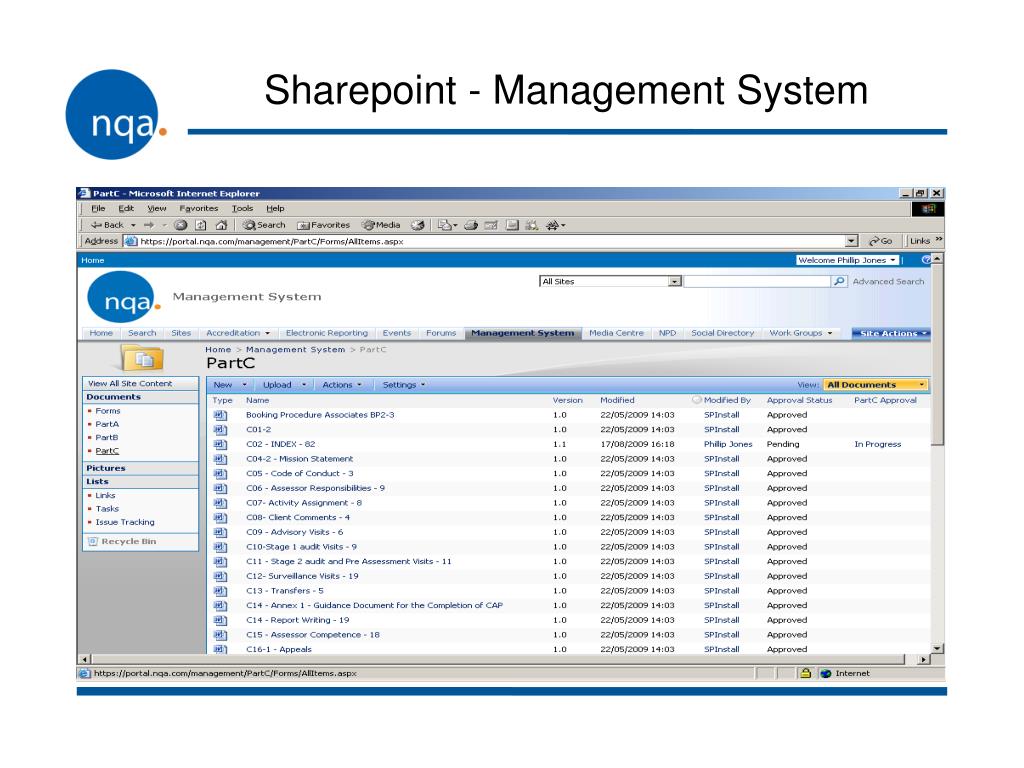Open the Work Groups tab
The image size is (1024, 768).
click(801, 333)
